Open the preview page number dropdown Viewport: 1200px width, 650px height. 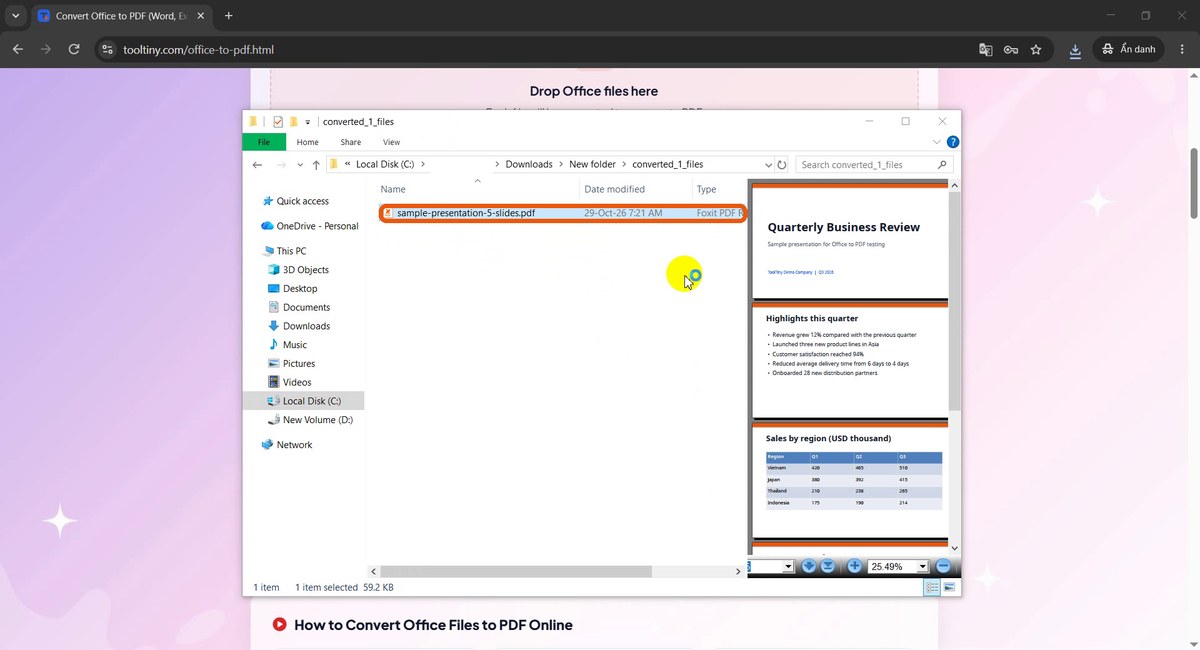[x=788, y=566]
